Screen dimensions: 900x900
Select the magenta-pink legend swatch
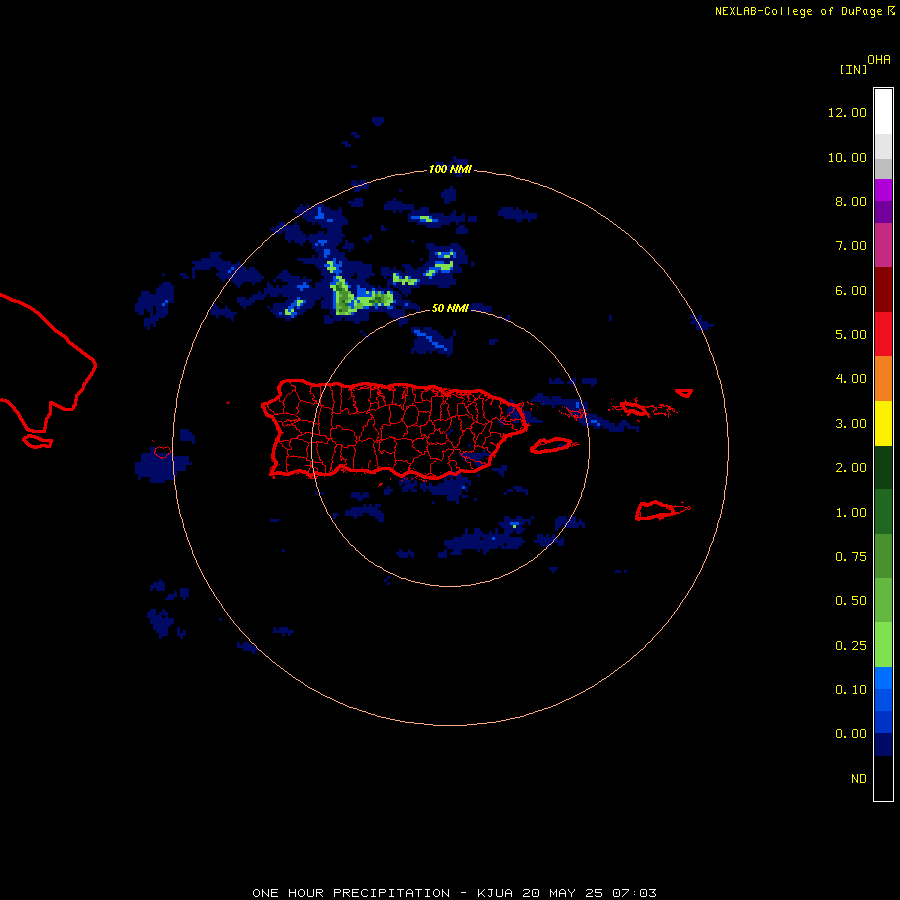[x=883, y=245]
